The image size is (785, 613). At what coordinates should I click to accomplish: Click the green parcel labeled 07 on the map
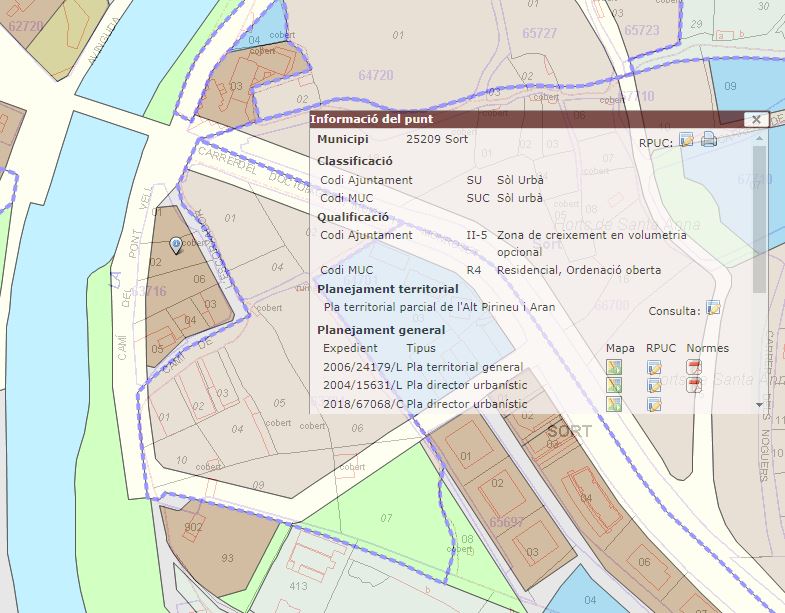click(x=386, y=518)
